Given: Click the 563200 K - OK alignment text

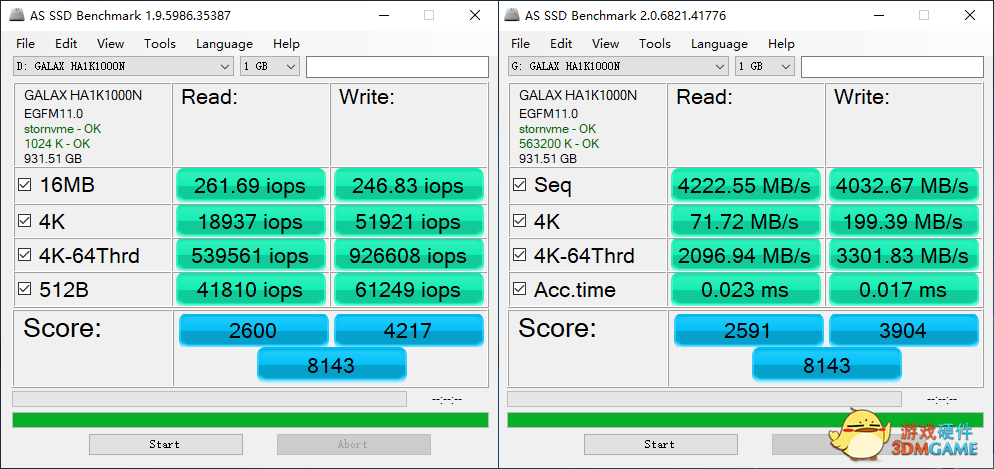Looking at the screenshot, I should [x=559, y=144].
